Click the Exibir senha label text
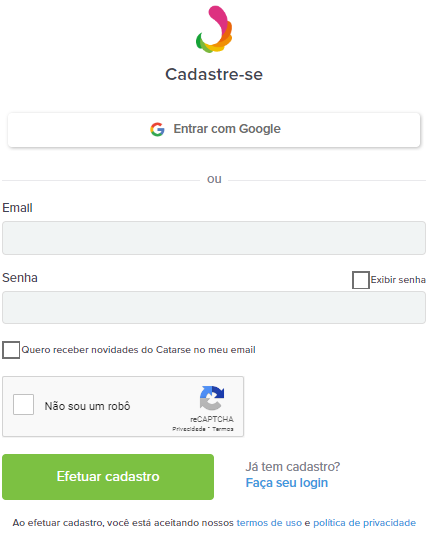Image resolution: width=430 pixels, height=535 pixels. point(398,280)
